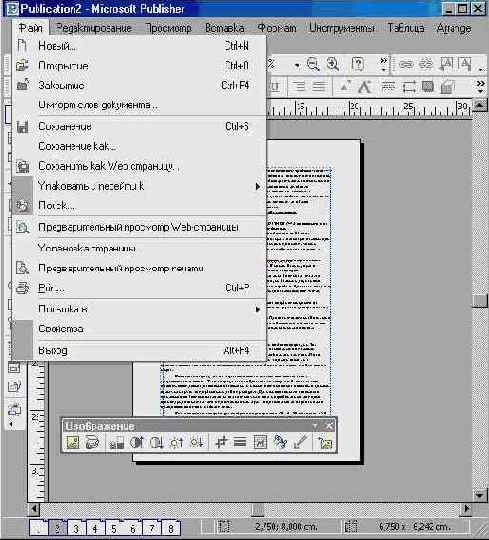Open the zoom percentage dropdown arrow
This screenshot has width=489, height=540.
point(297,65)
